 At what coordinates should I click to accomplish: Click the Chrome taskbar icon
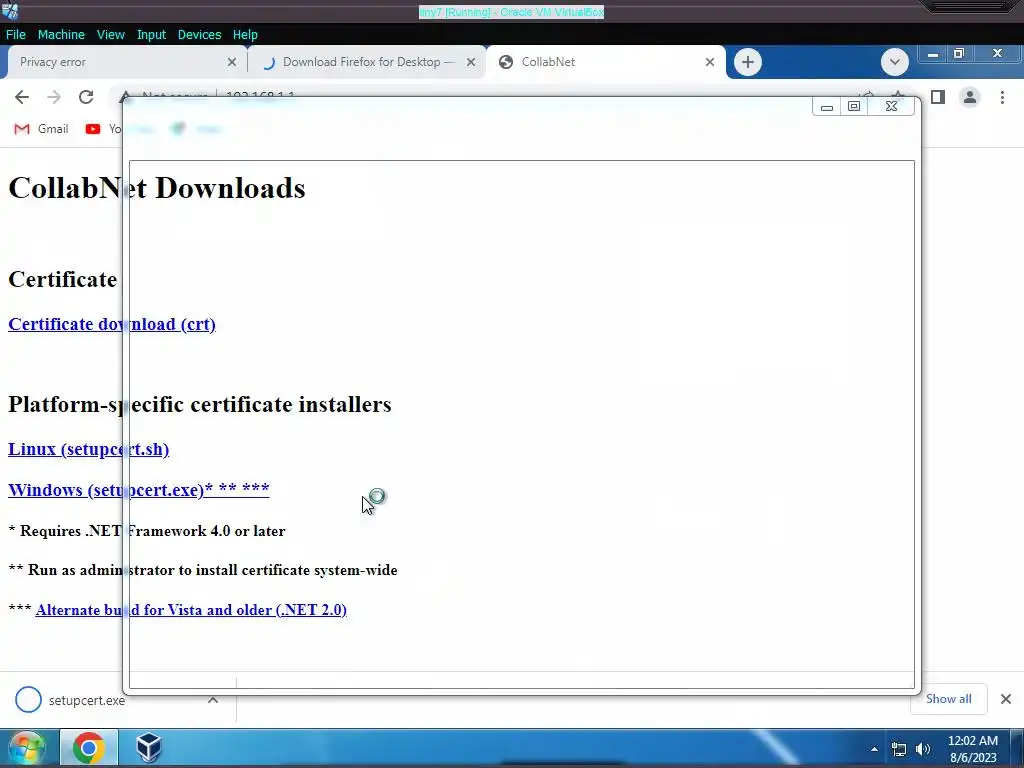click(89, 747)
